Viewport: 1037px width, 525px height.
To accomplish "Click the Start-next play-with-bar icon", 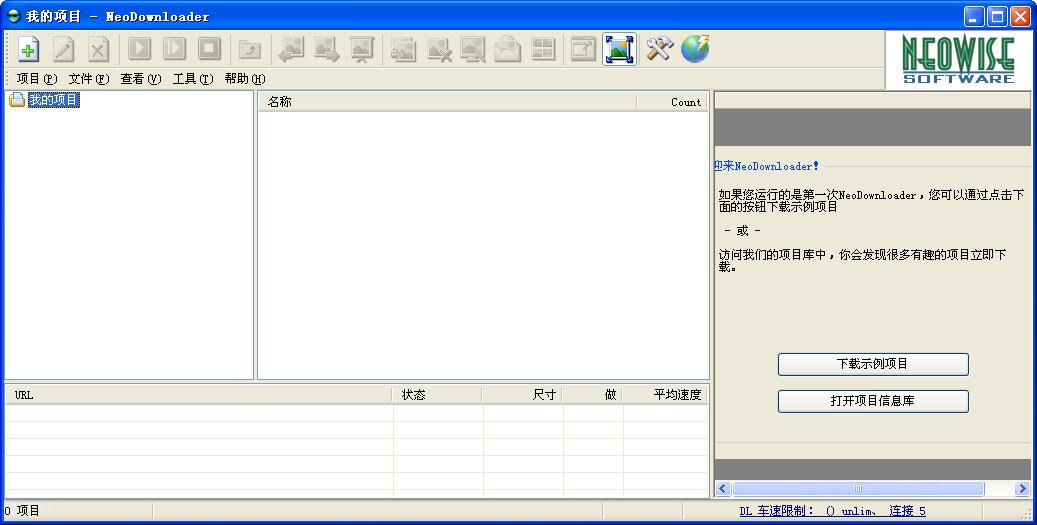I will pyautogui.click(x=175, y=49).
